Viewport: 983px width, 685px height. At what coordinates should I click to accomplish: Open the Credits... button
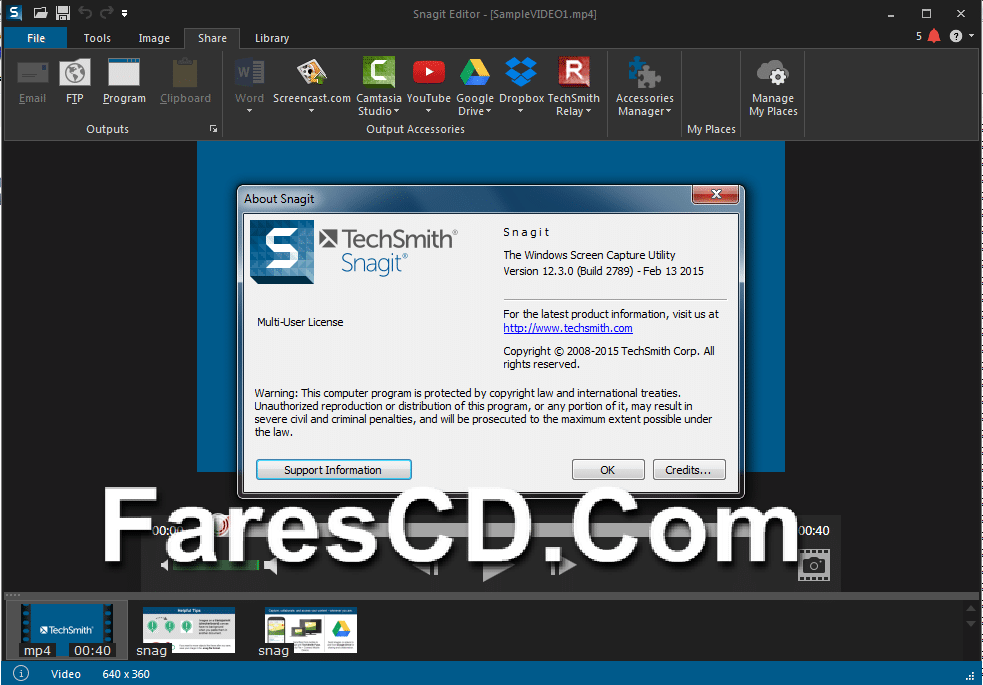688,469
